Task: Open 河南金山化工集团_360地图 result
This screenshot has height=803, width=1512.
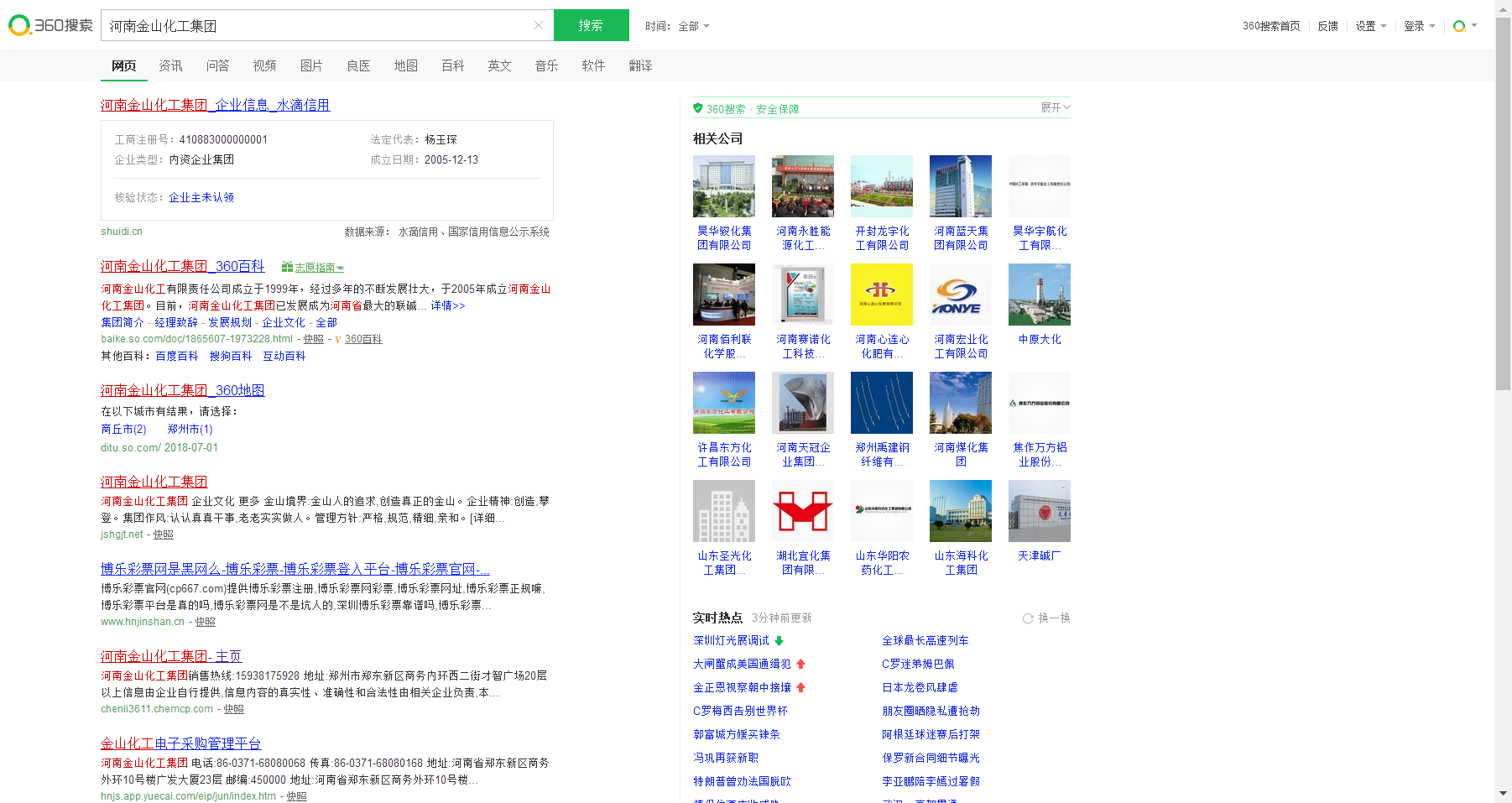Action: coord(183,390)
